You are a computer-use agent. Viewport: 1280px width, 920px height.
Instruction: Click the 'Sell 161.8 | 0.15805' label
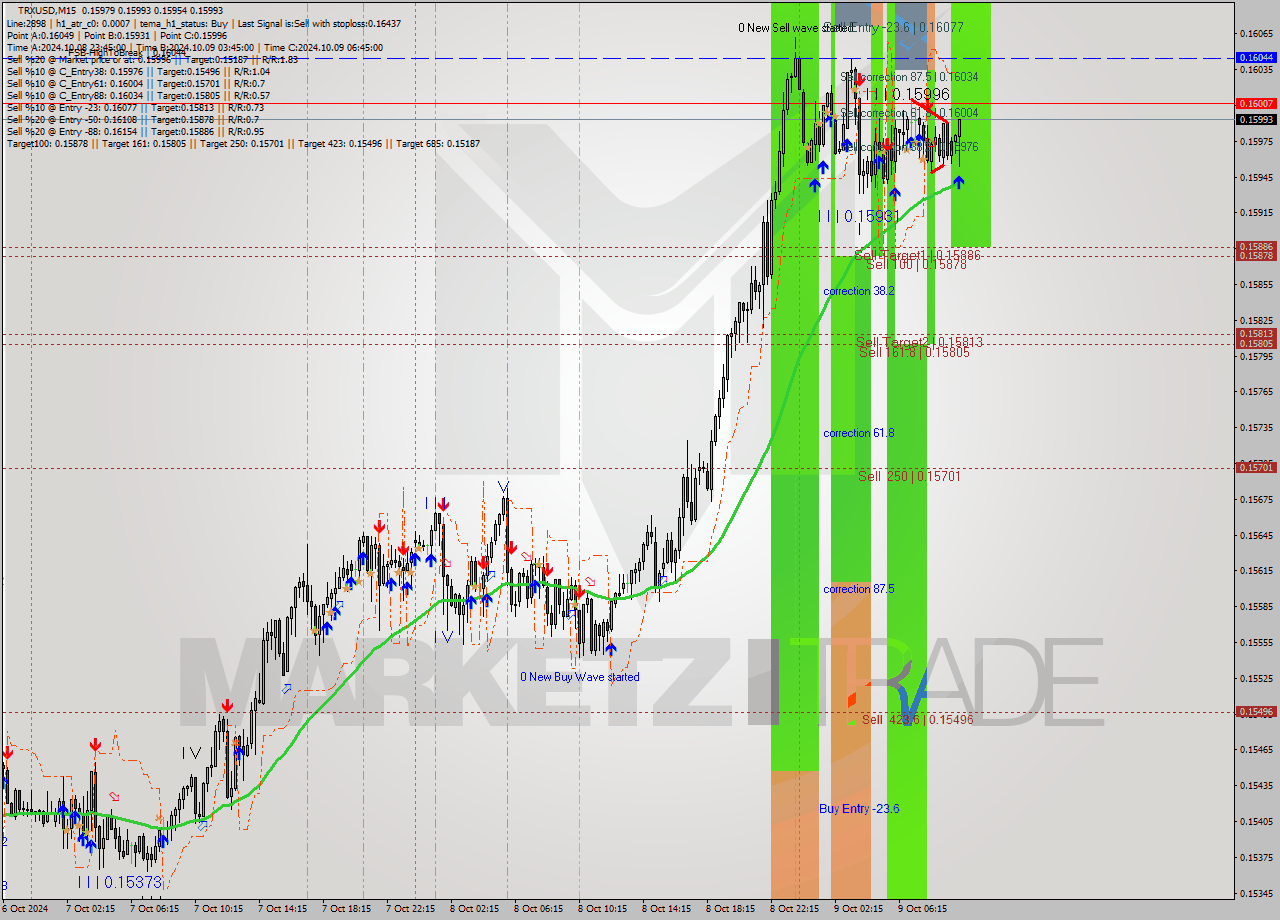click(x=914, y=352)
